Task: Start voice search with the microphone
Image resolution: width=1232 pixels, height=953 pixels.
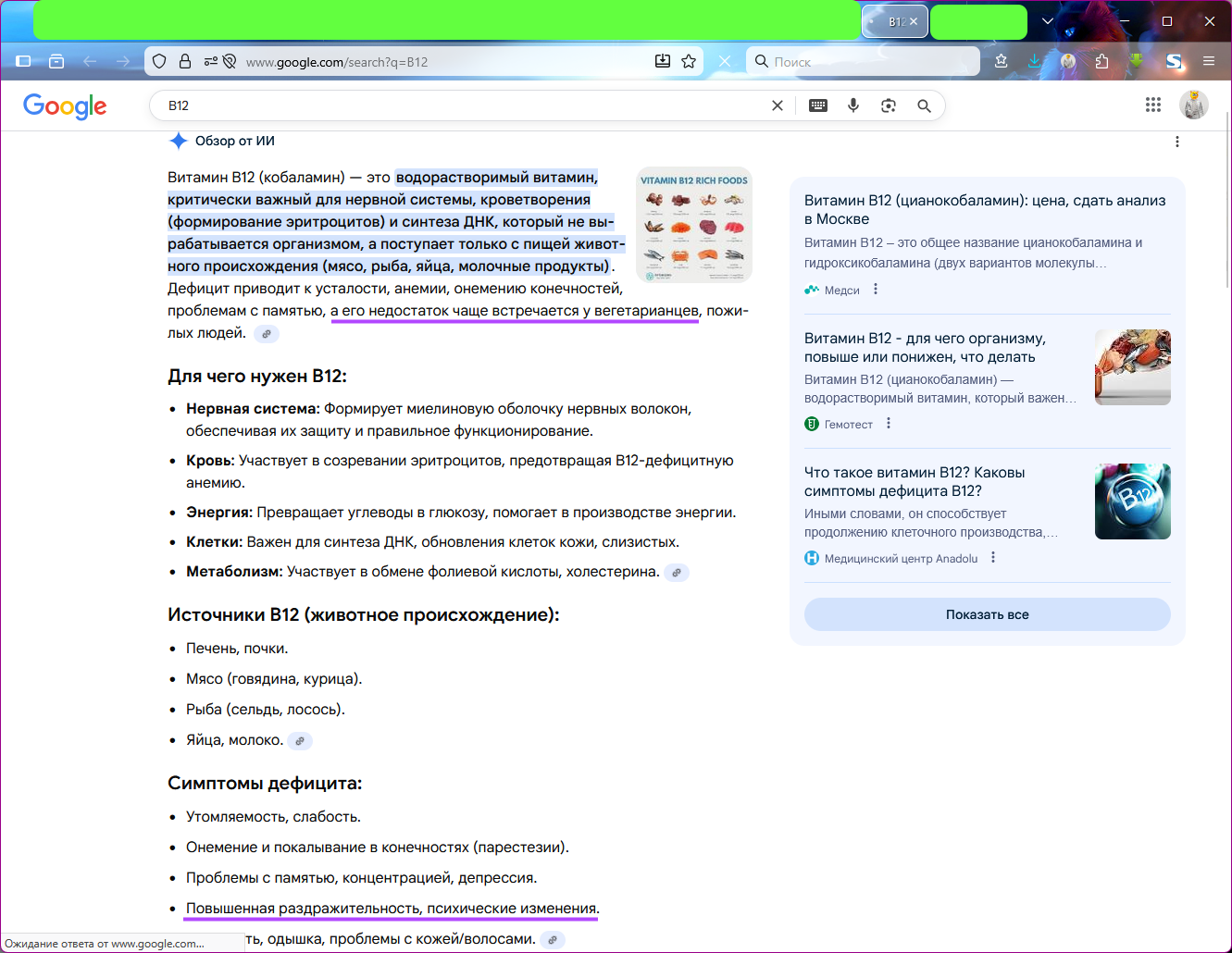Action: point(853,105)
